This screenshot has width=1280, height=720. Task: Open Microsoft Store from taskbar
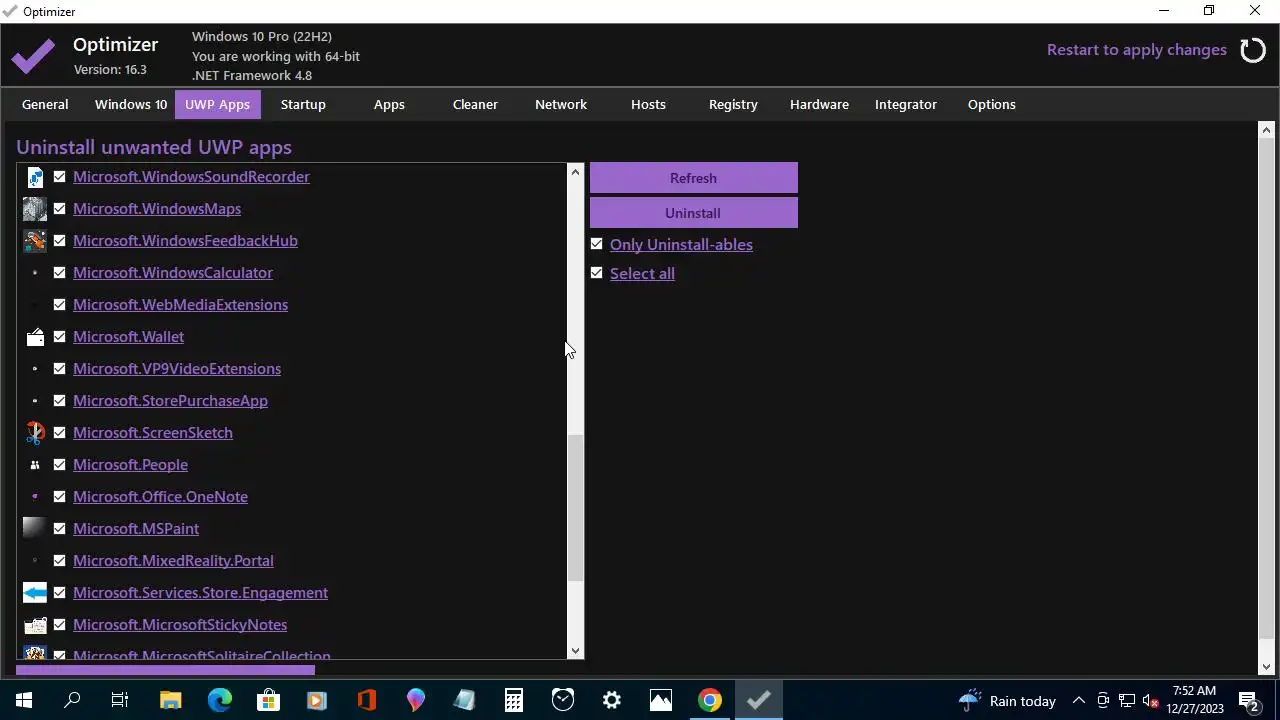coord(268,700)
